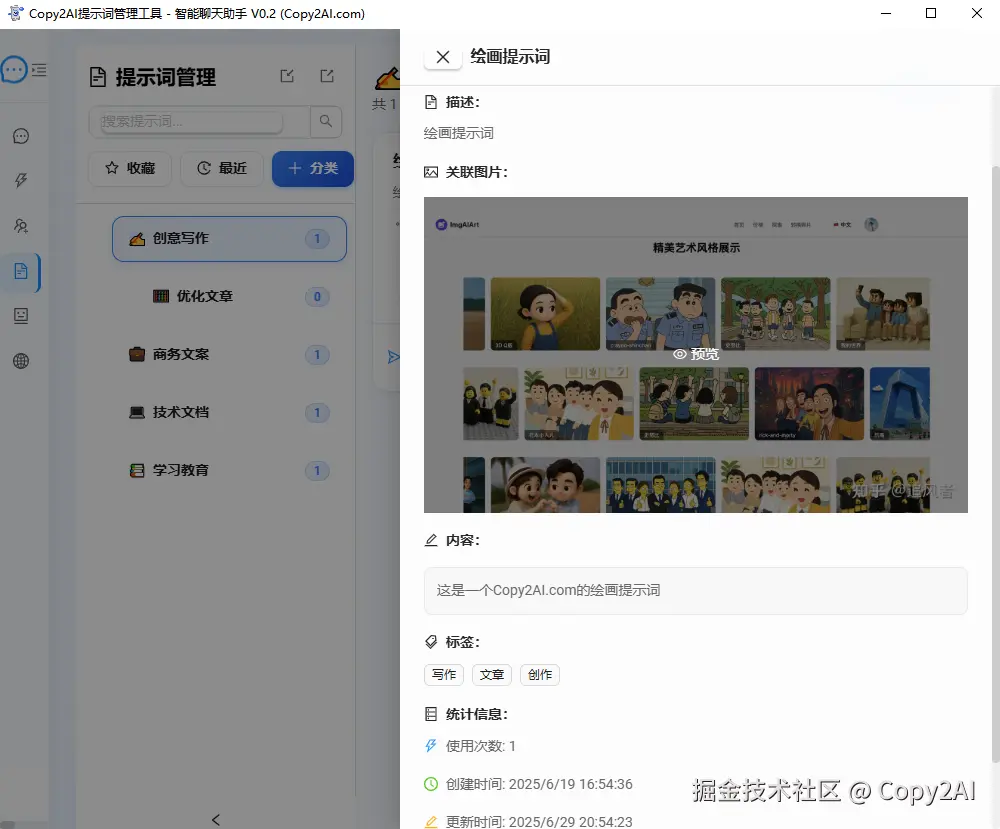This screenshot has width=1000, height=829.
Task: Show favorites with the 收藏 button
Action: click(x=130, y=168)
